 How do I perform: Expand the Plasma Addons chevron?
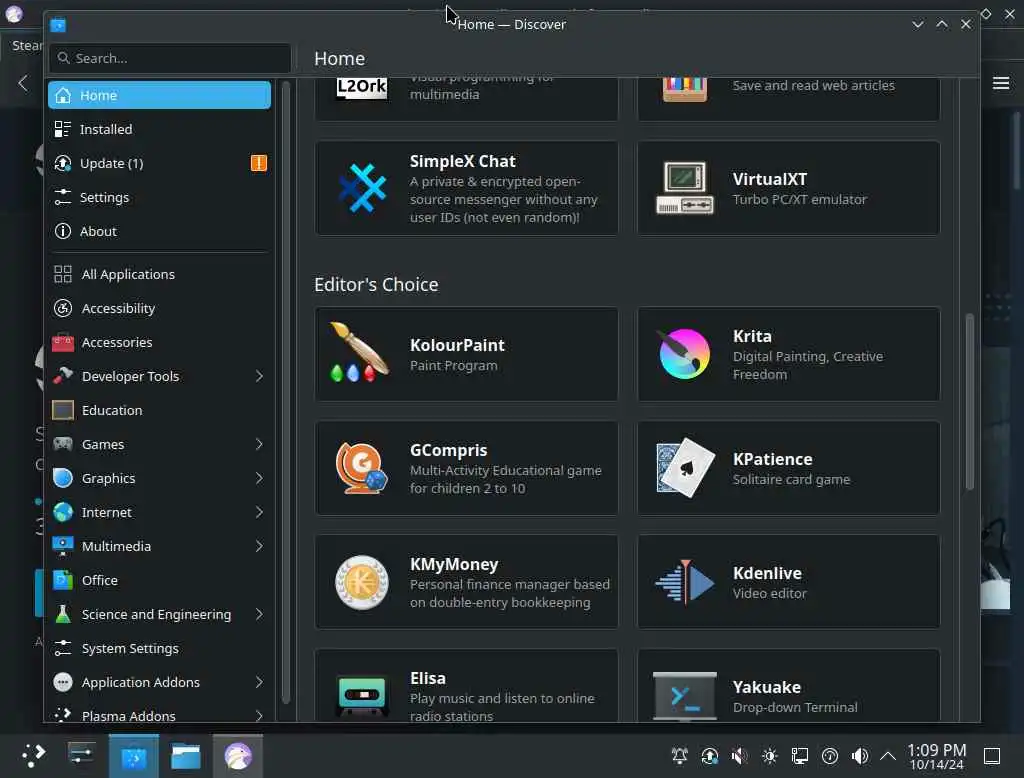coord(259,715)
